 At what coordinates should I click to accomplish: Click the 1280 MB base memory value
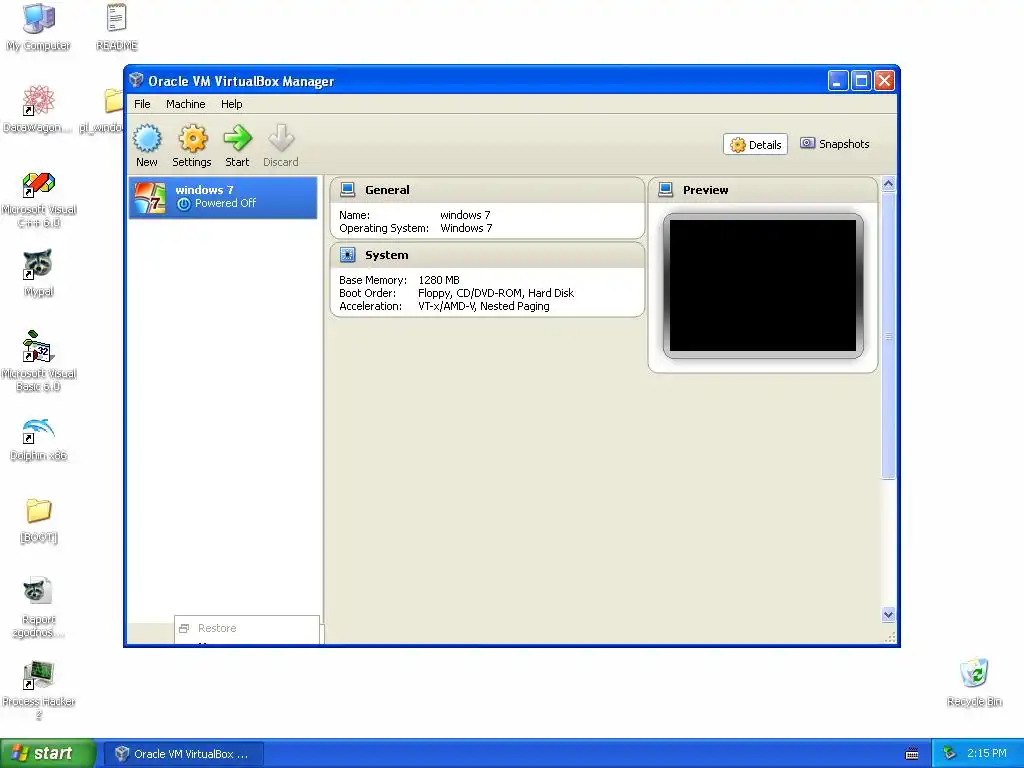(439, 280)
